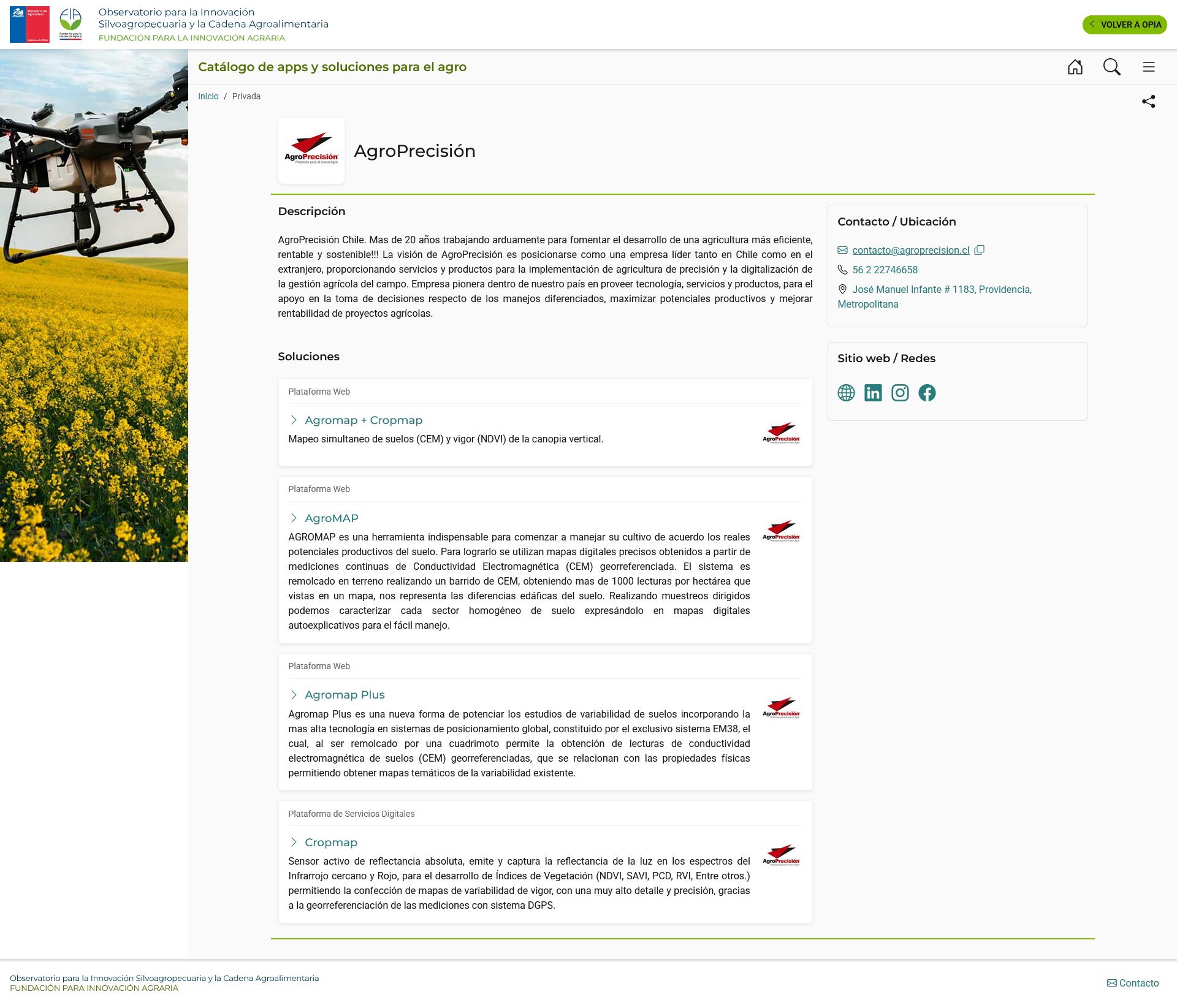Viewport: 1177px width, 1008px height.
Task: Open the José Manuel Infante address link
Action: (x=934, y=297)
